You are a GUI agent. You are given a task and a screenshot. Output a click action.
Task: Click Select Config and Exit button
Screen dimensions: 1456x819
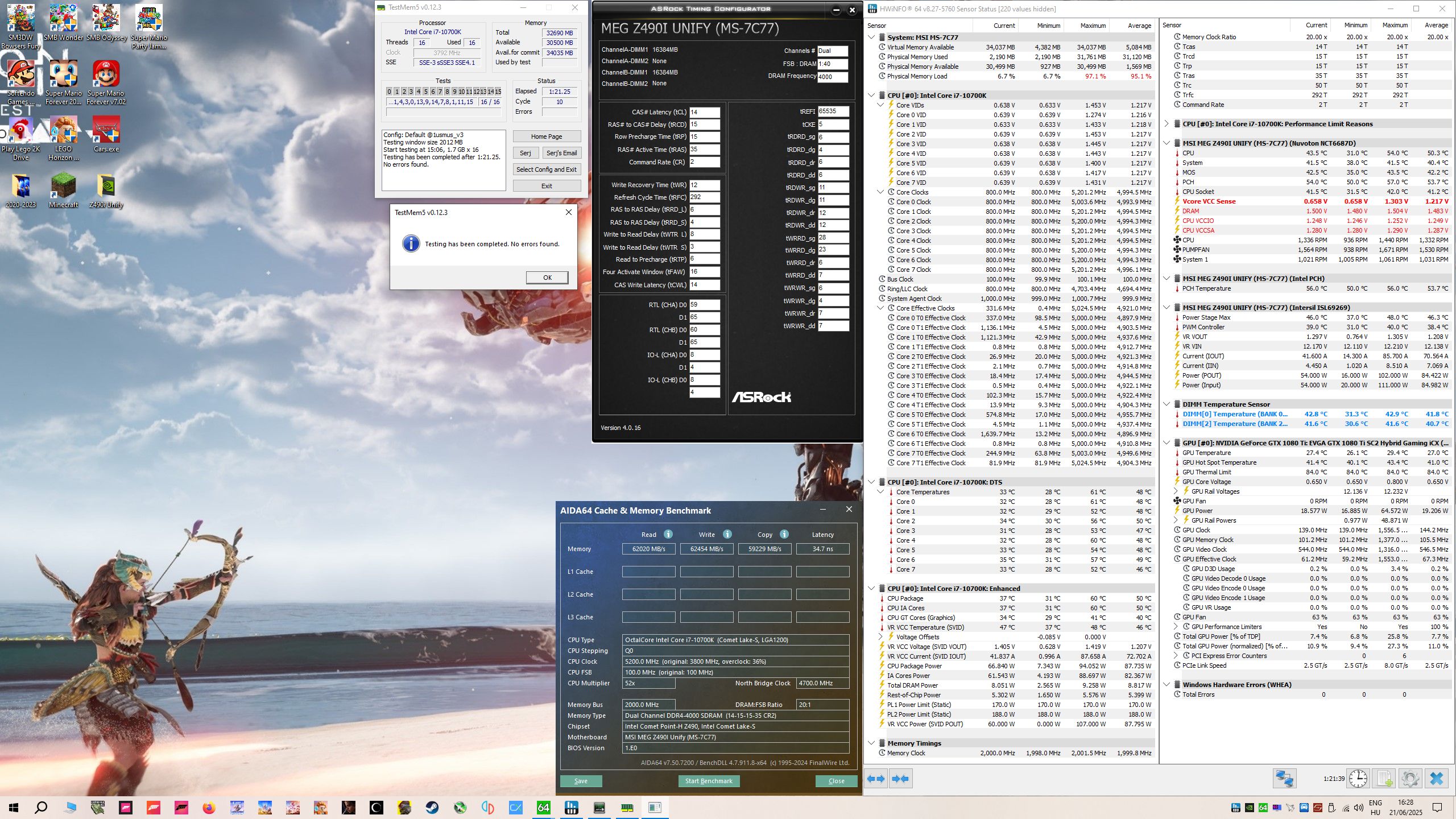click(x=547, y=169)
